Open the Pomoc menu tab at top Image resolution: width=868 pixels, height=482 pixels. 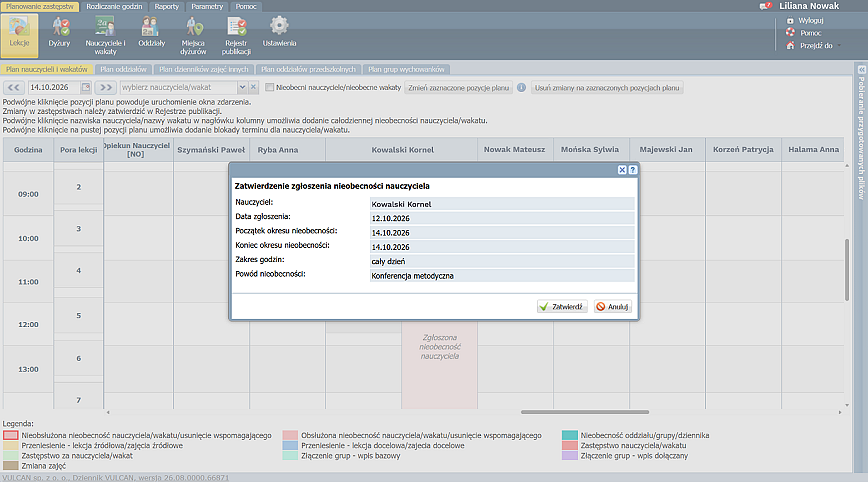click(246, 7)
